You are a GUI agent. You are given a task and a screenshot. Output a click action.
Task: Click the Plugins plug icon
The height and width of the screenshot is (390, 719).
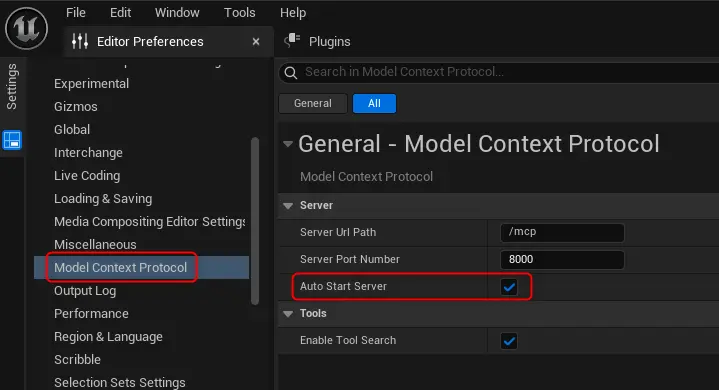tap(292, 40)
